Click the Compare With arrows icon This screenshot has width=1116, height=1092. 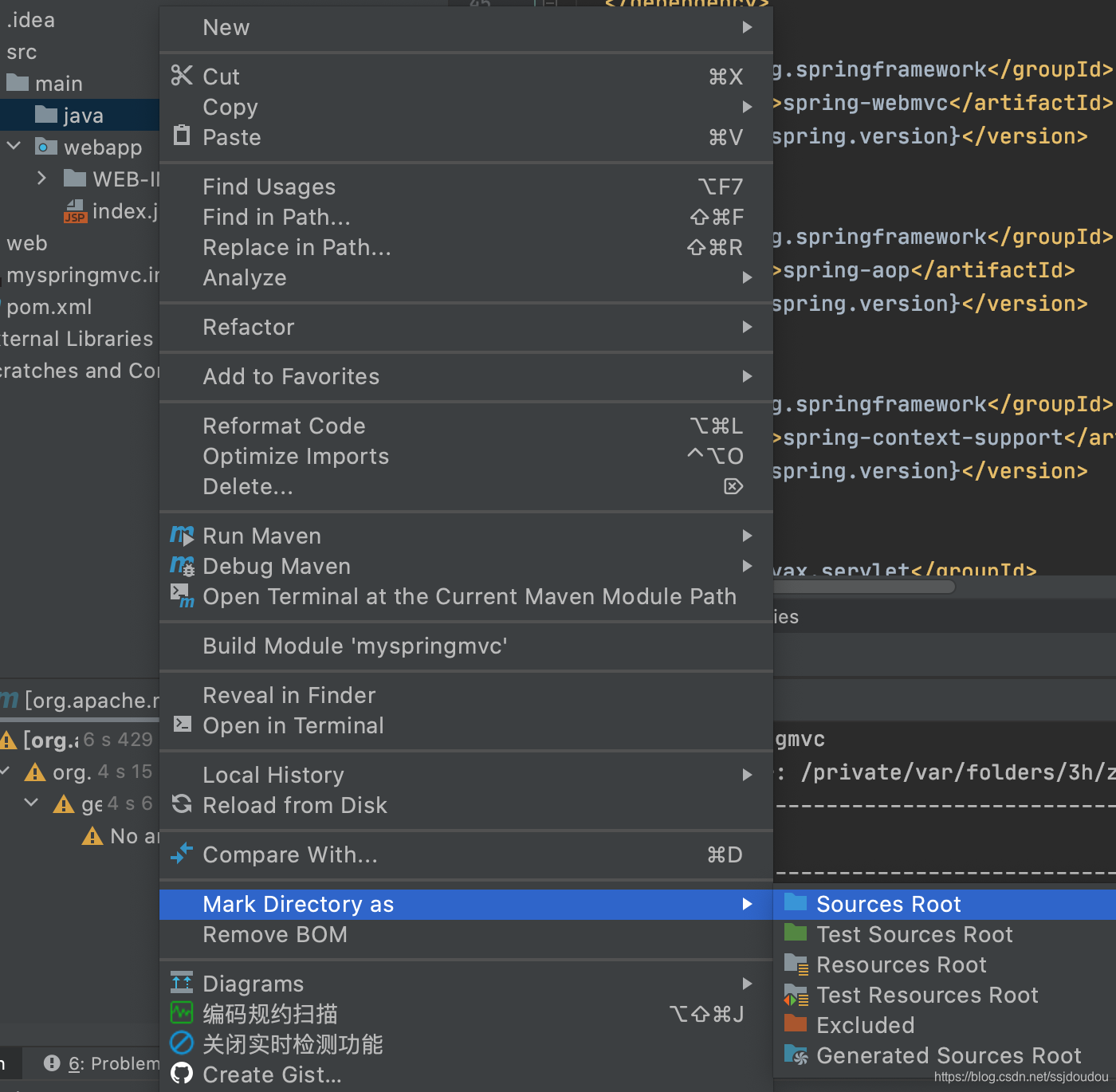tap(182, 853)
